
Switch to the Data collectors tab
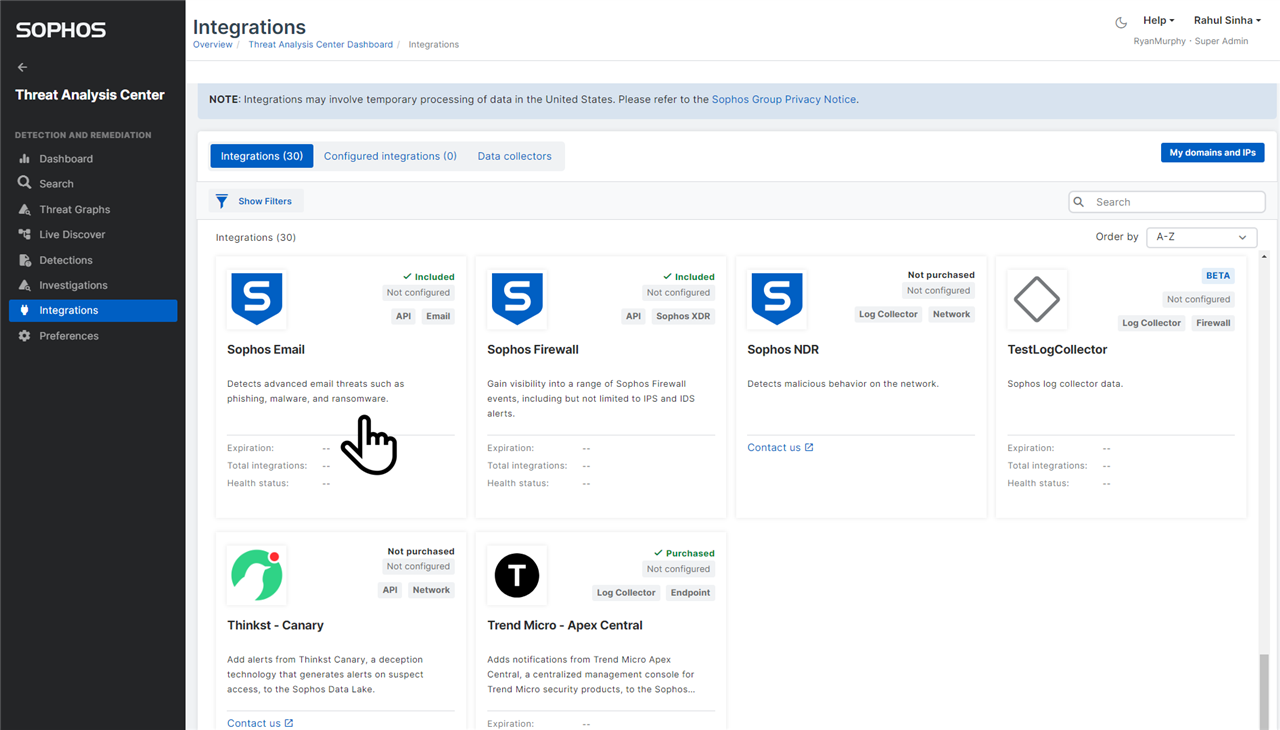coord(514,156)
